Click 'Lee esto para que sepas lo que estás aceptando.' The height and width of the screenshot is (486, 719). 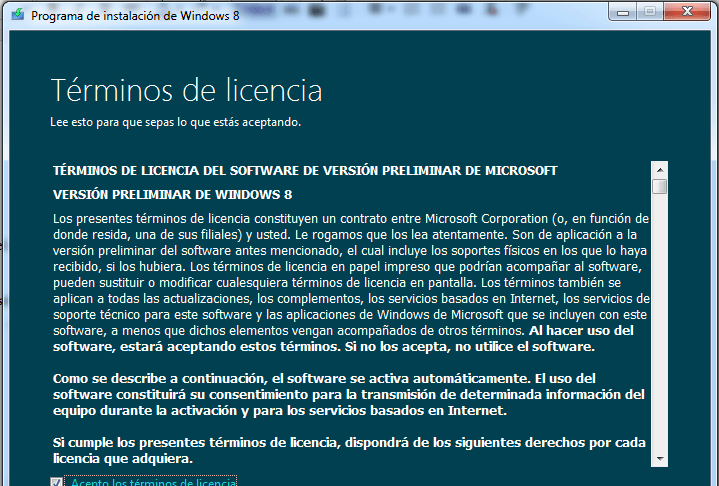(176, 122)
